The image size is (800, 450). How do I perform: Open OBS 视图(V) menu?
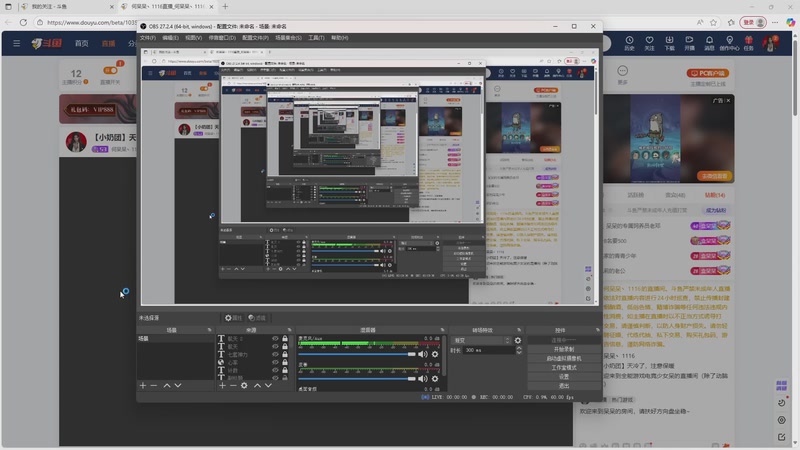click(x=193, y=38)
